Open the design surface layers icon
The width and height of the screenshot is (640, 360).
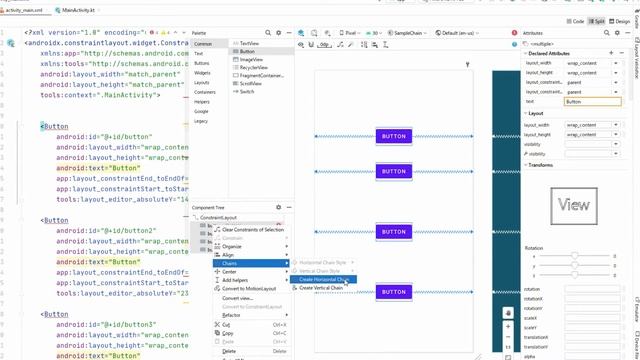pos(301,33)
